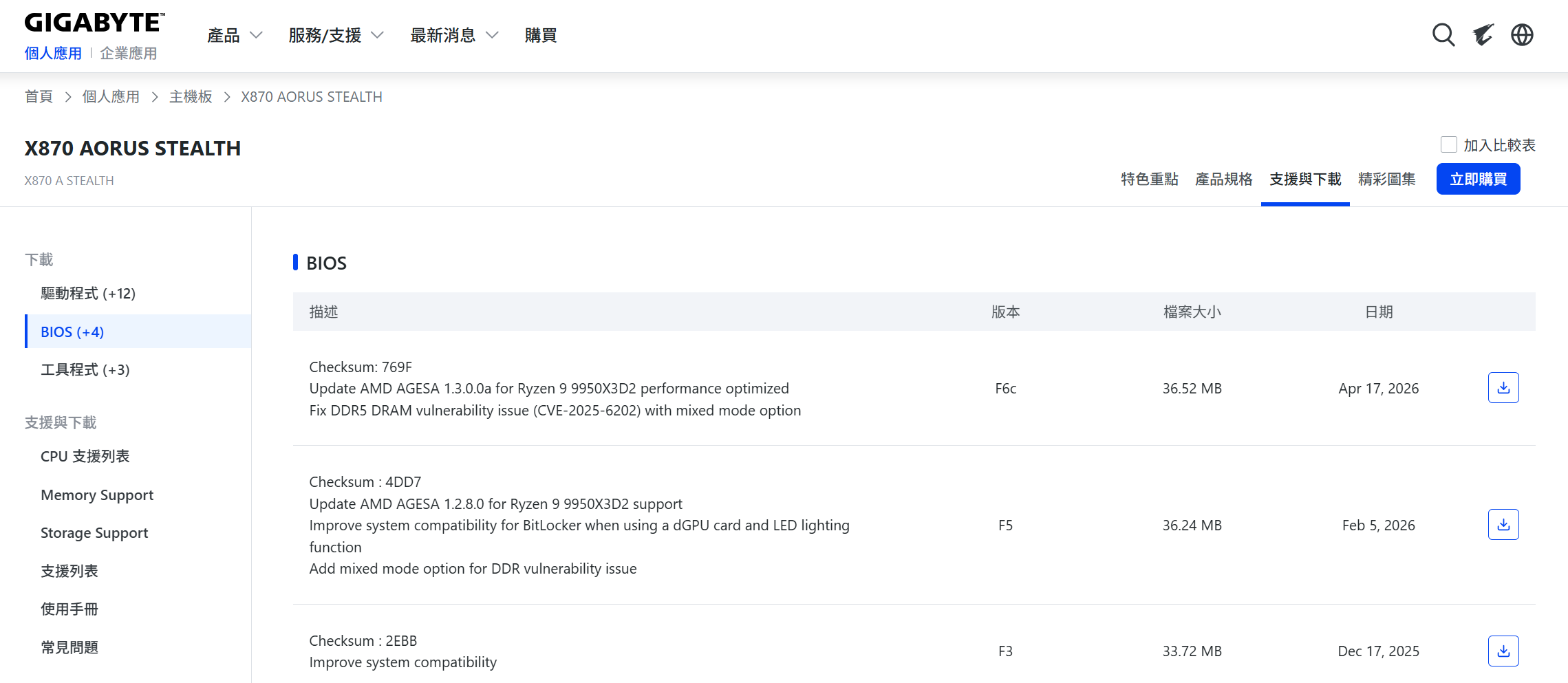Download the F5 BIOS file
This screenshot has height=683, width=1568.
pos(1503,525)
